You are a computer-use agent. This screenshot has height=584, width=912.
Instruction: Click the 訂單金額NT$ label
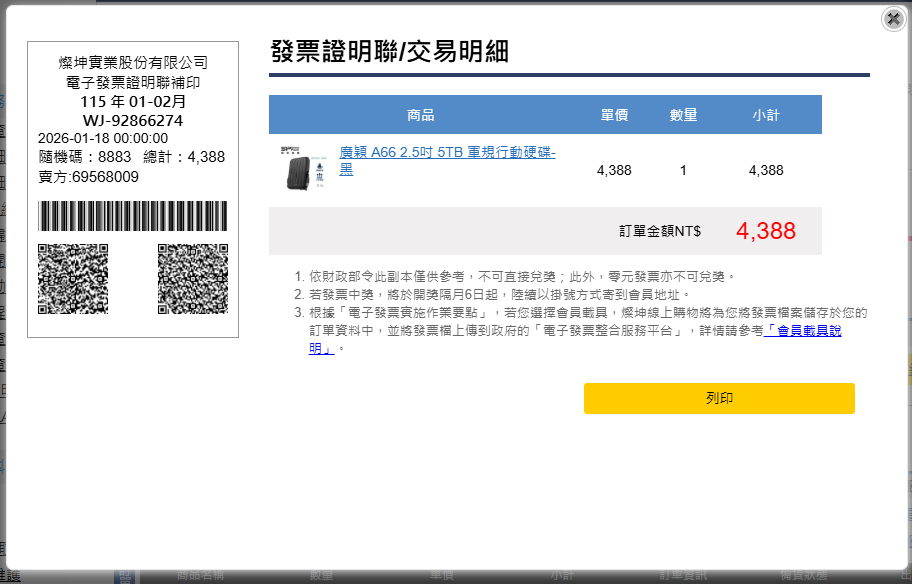pyautogui.click(x=659, y=231)
